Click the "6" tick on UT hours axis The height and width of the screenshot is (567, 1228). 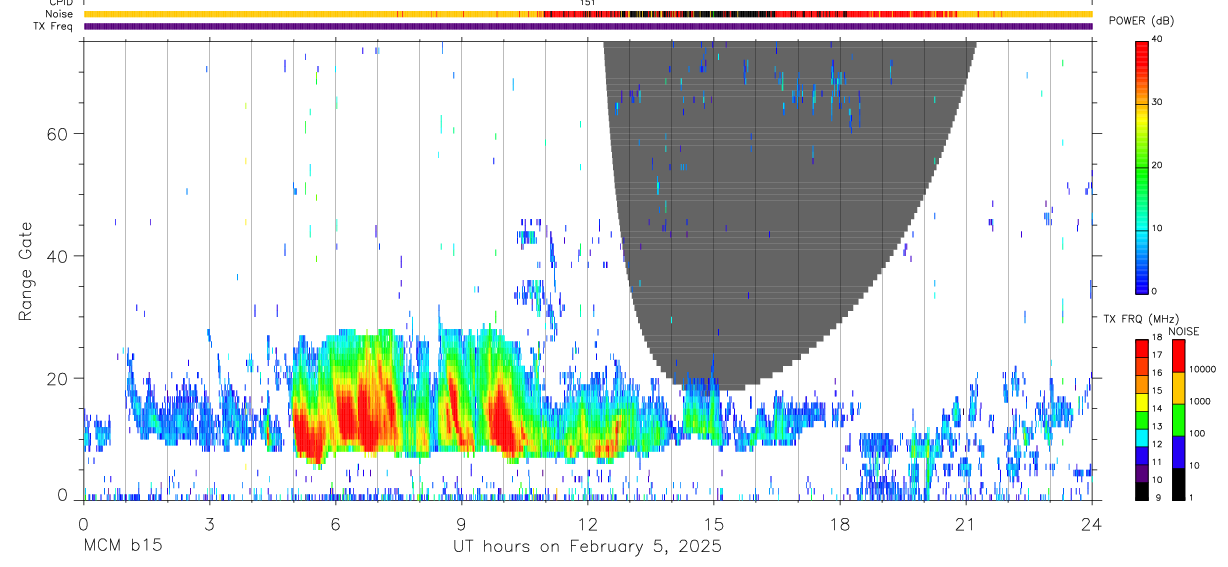[335, 523]
